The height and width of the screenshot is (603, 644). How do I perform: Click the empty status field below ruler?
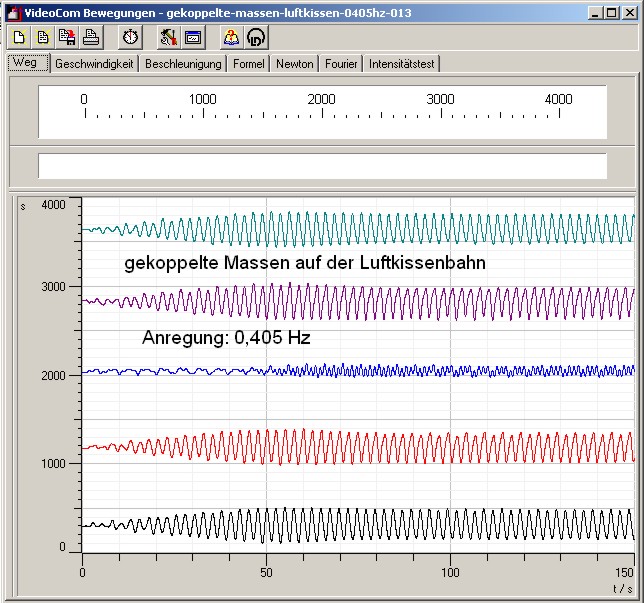coord(321,166)
